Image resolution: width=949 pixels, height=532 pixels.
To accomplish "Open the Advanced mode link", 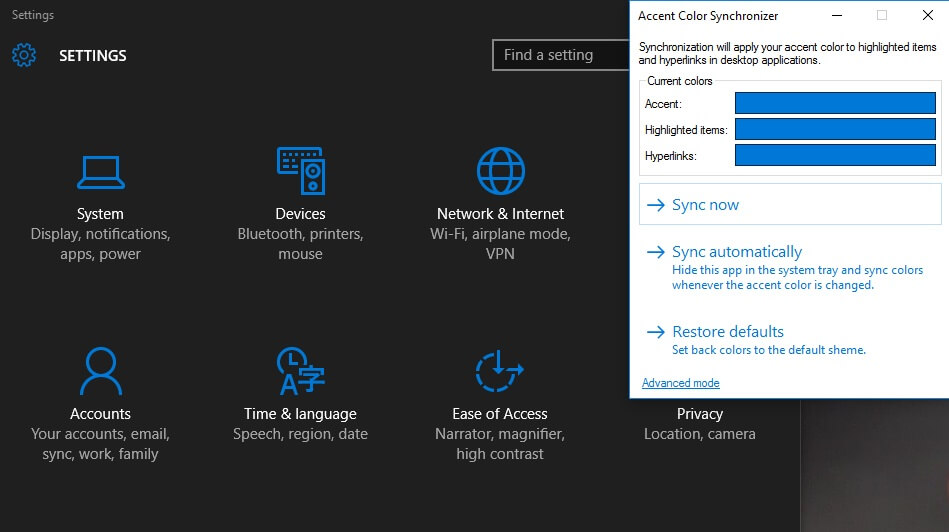I will coord(680,383).
